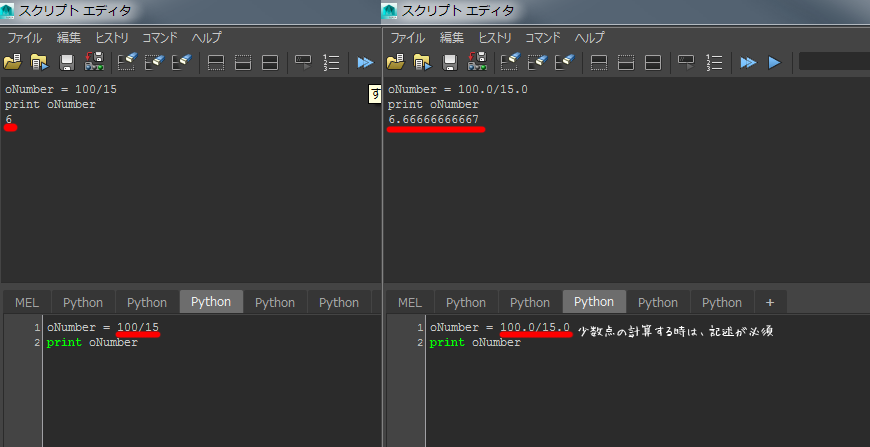870x447 pixels.
Task: Select the highlighted Python tab, right window
Action: click(x=594, y=302)
